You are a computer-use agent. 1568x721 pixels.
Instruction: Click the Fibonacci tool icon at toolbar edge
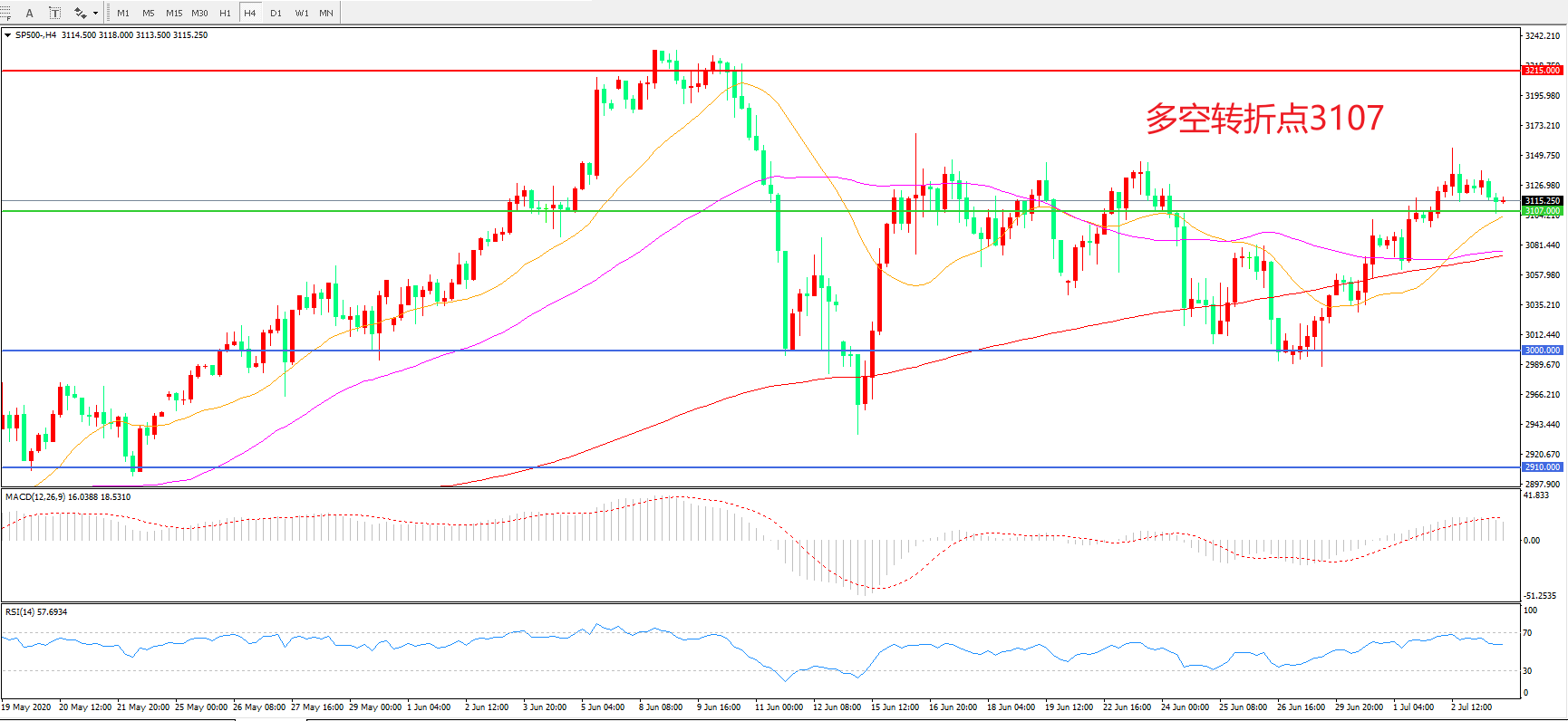click(5, 13)
